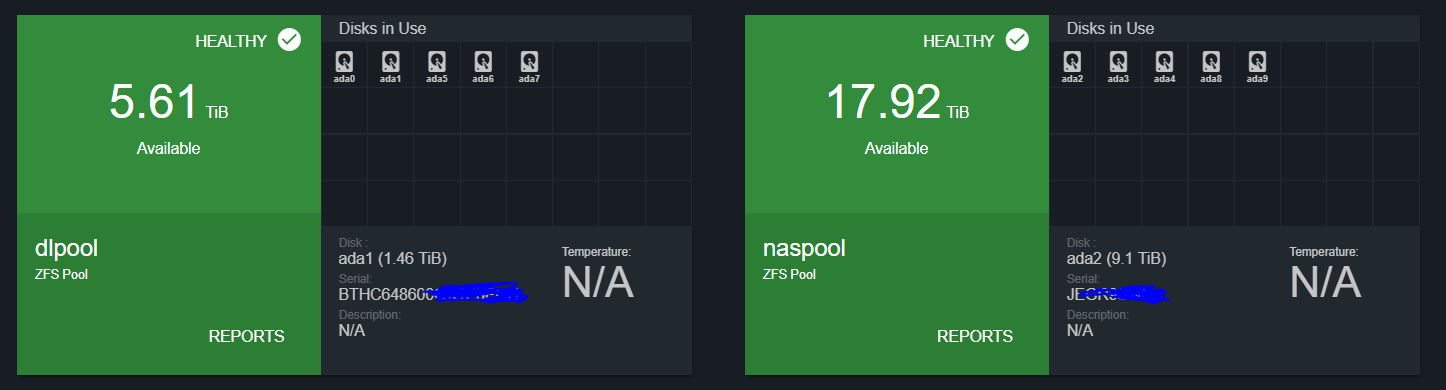This screenshot has height=390, width=1446.
Task: Click the BTHC serial number for ada1
Action: [432, 295]
